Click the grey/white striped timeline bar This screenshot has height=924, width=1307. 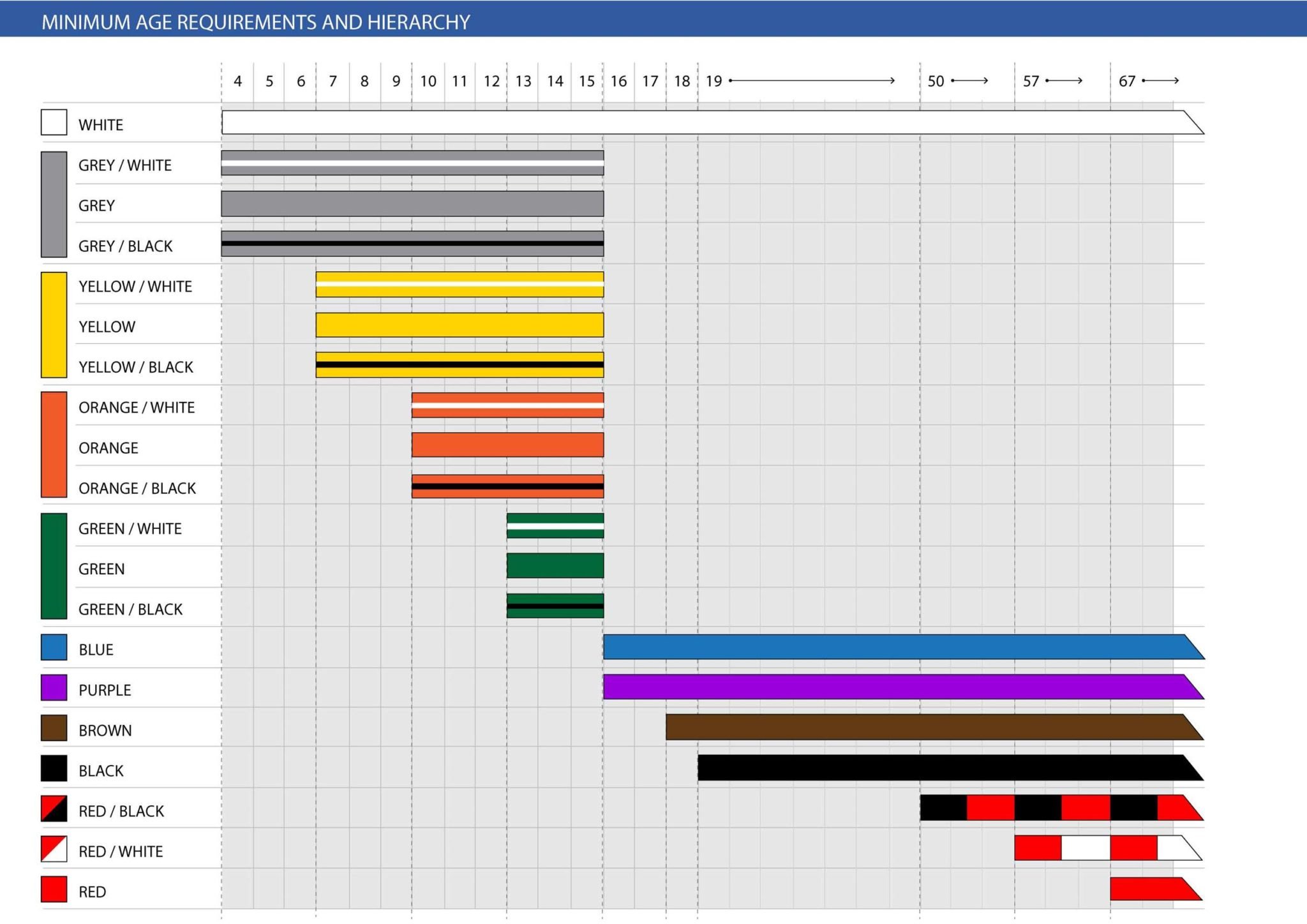(412, 163)
